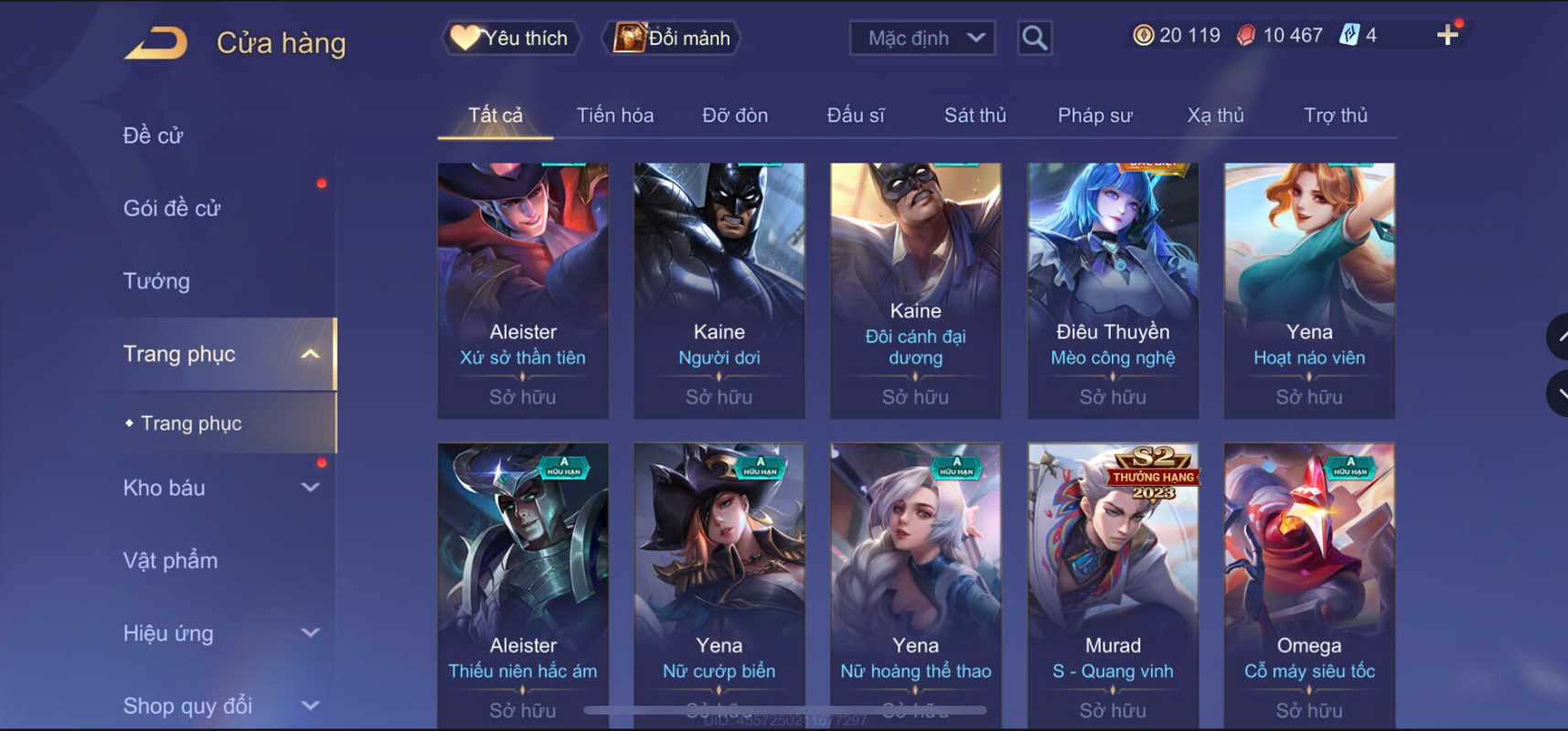Image resolution: width=1568 pixels, height=731 pixels.
Task: Expand the Kho báu sidebar section
Action: coord(310,488)
